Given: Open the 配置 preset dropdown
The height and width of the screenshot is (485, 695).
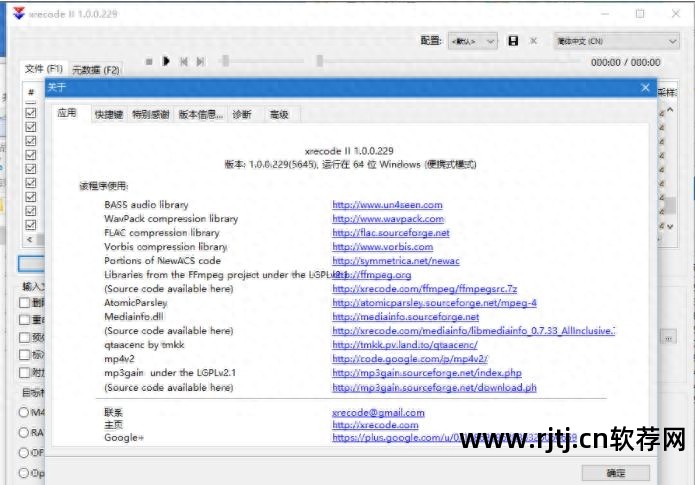Looking at the screenshot, I should tap(472, 41).
